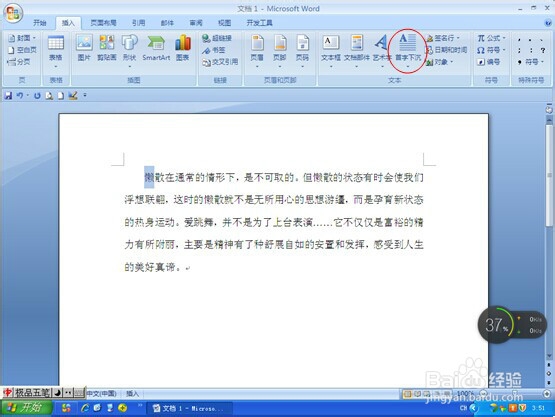555x417 pixels.
Task: Insert a number with 编号
Action: pos(488,62)
